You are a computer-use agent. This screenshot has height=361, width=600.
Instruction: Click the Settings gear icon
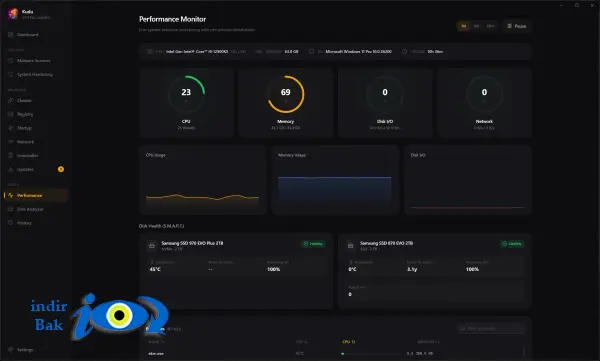tap(11, 350)
